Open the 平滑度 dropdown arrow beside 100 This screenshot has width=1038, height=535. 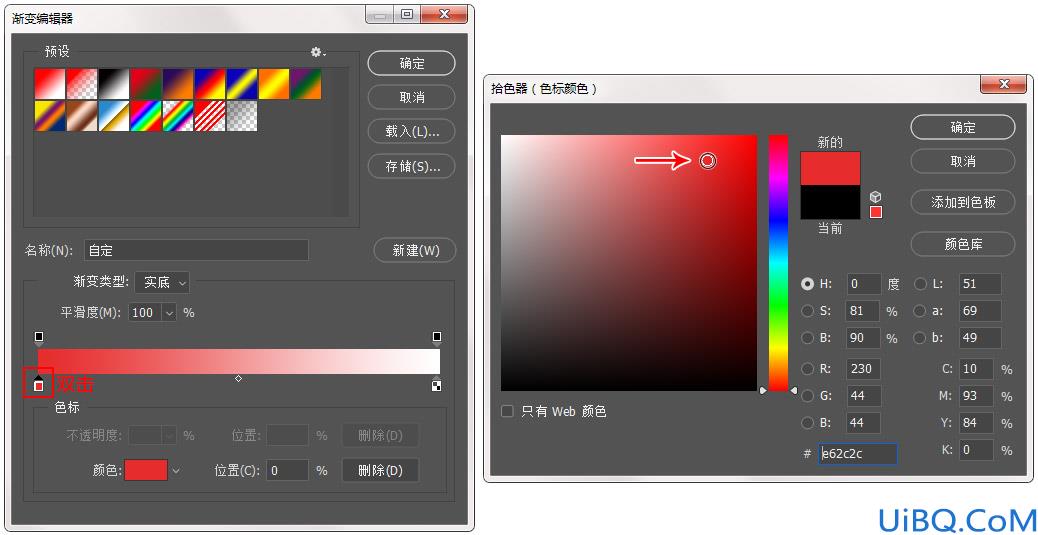pyautogui.click(x=169, y=313)
